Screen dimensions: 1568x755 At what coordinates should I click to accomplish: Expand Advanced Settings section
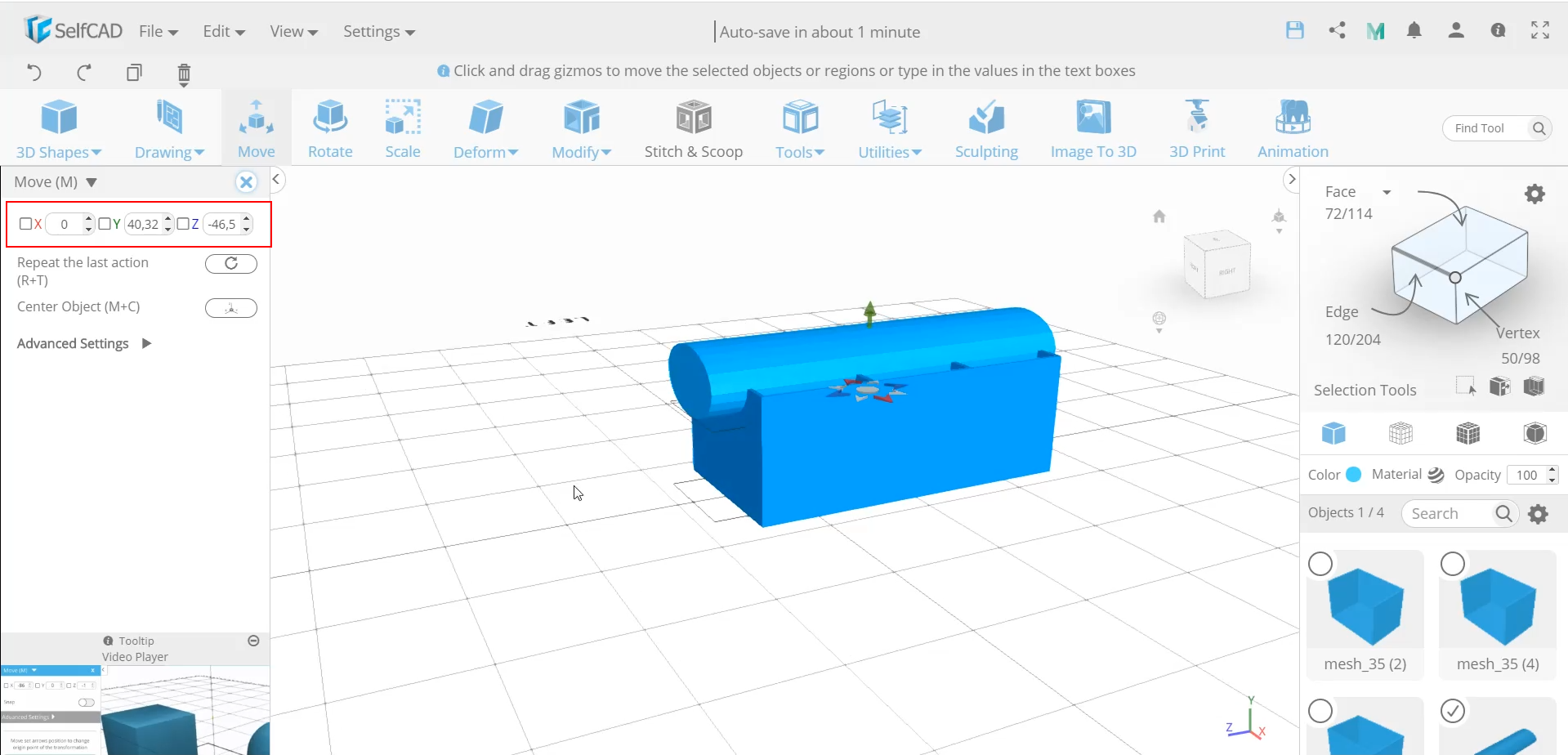[x=84, y=343]
